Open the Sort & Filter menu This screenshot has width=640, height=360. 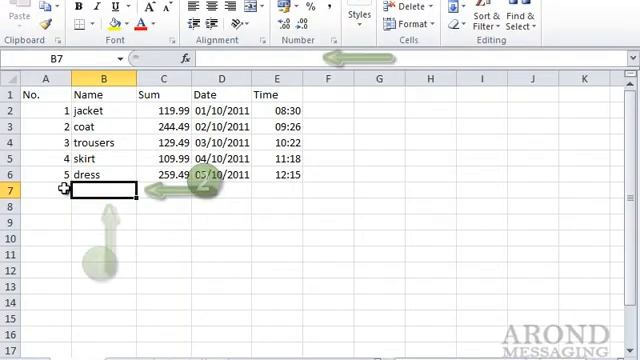[486, 21]
